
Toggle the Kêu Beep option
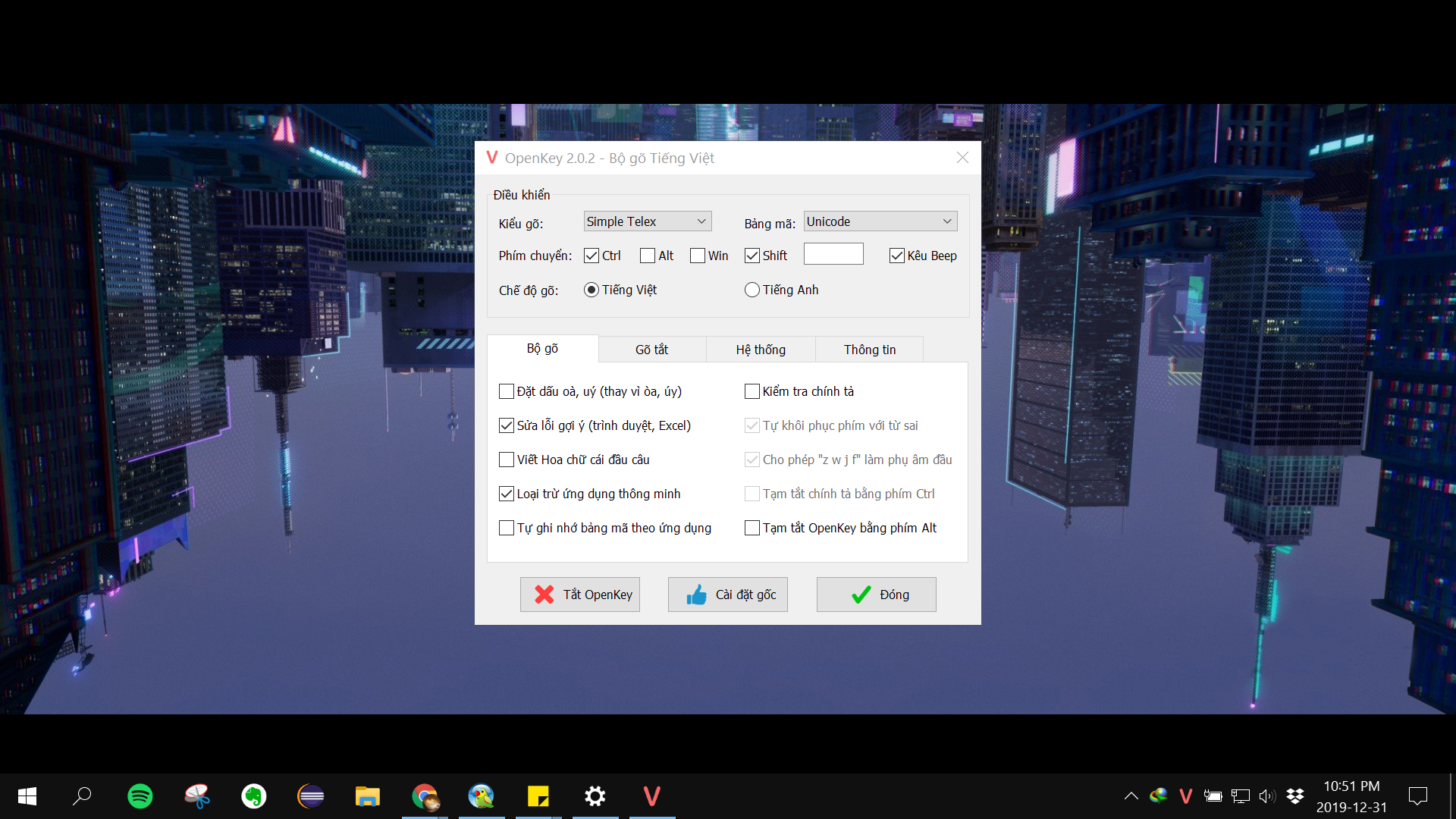[x=896, y=256]
